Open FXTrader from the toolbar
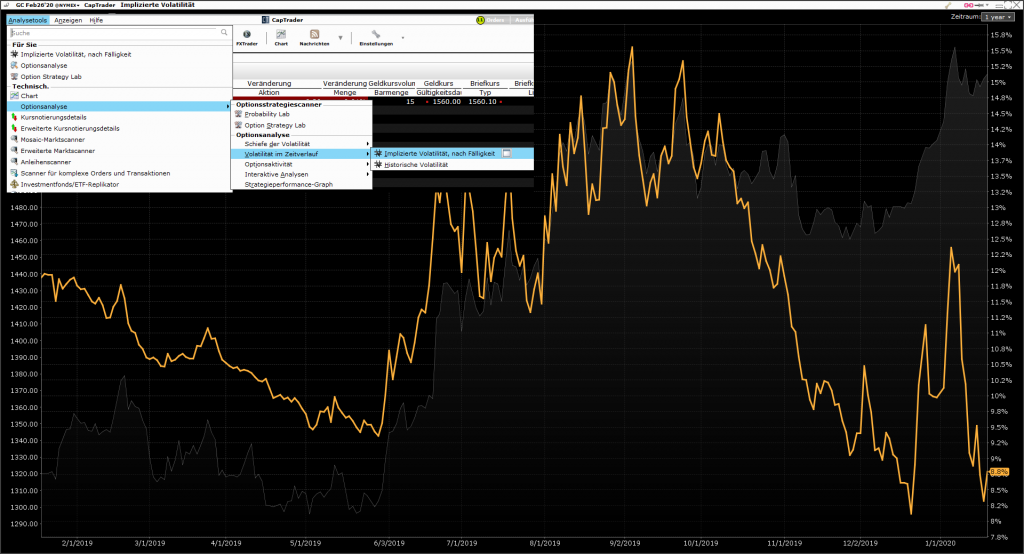 point(247,38)
